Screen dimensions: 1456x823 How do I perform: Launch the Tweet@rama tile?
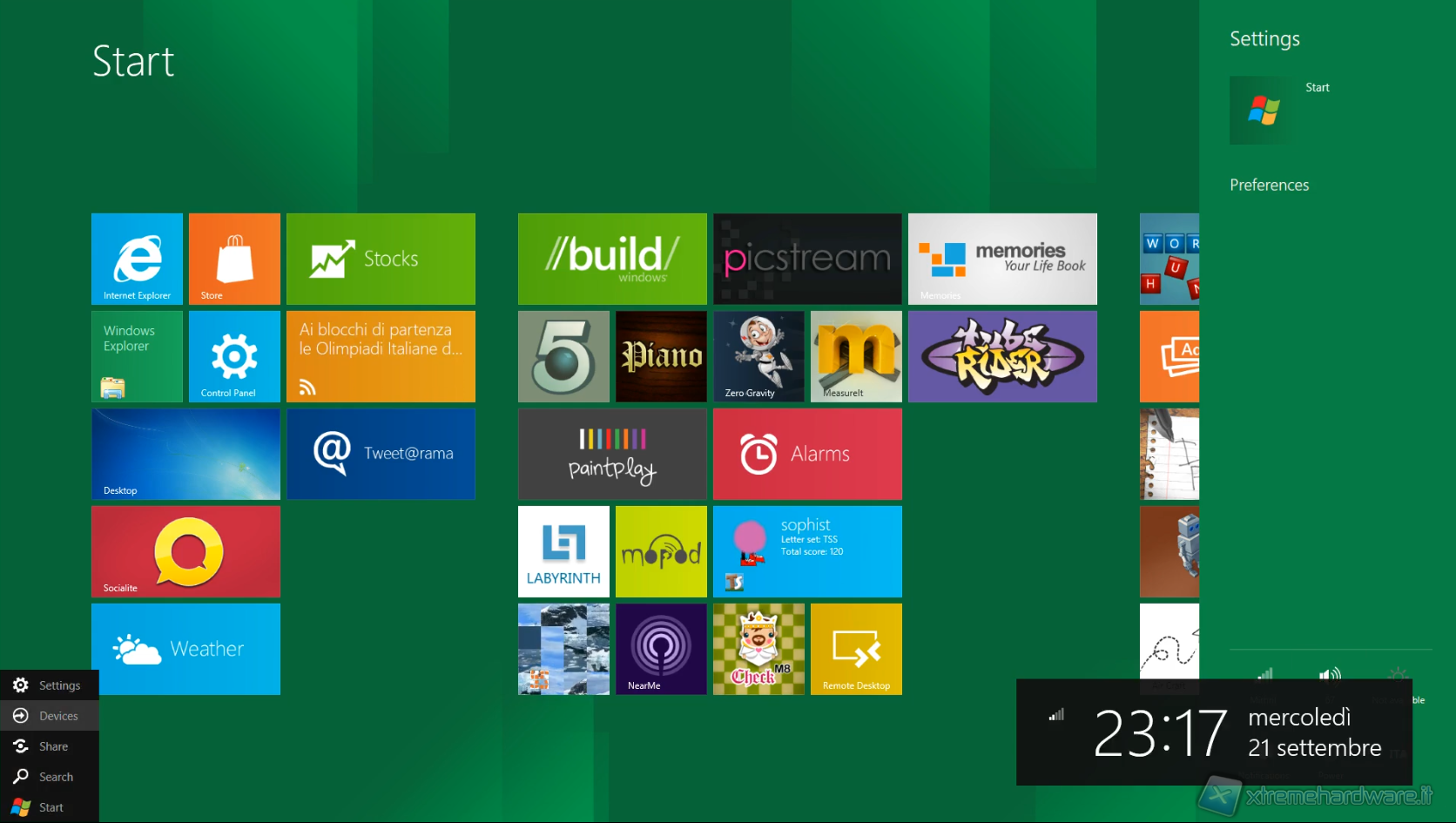click(x=381, y=454)
